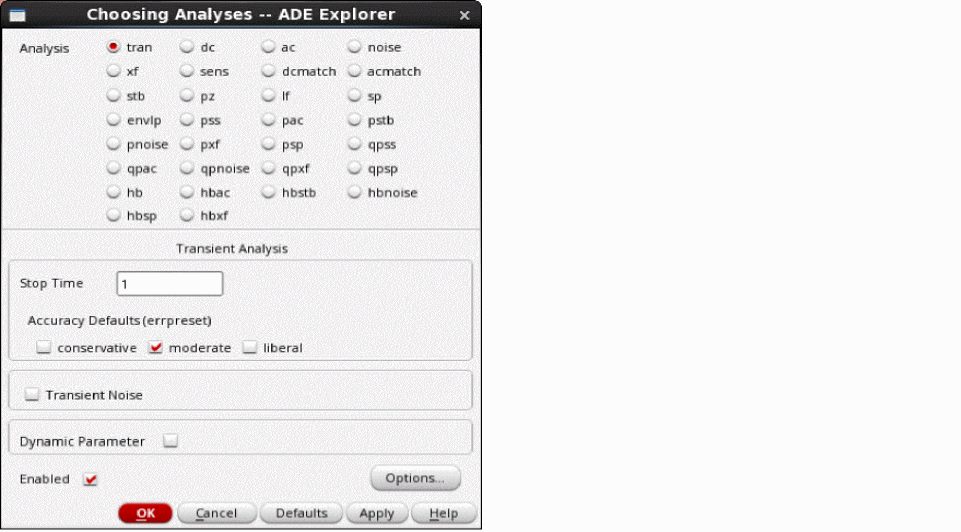The image size is (961, 532).
Task: Select the psp analysis radio button
Action: tap(268, 144)
